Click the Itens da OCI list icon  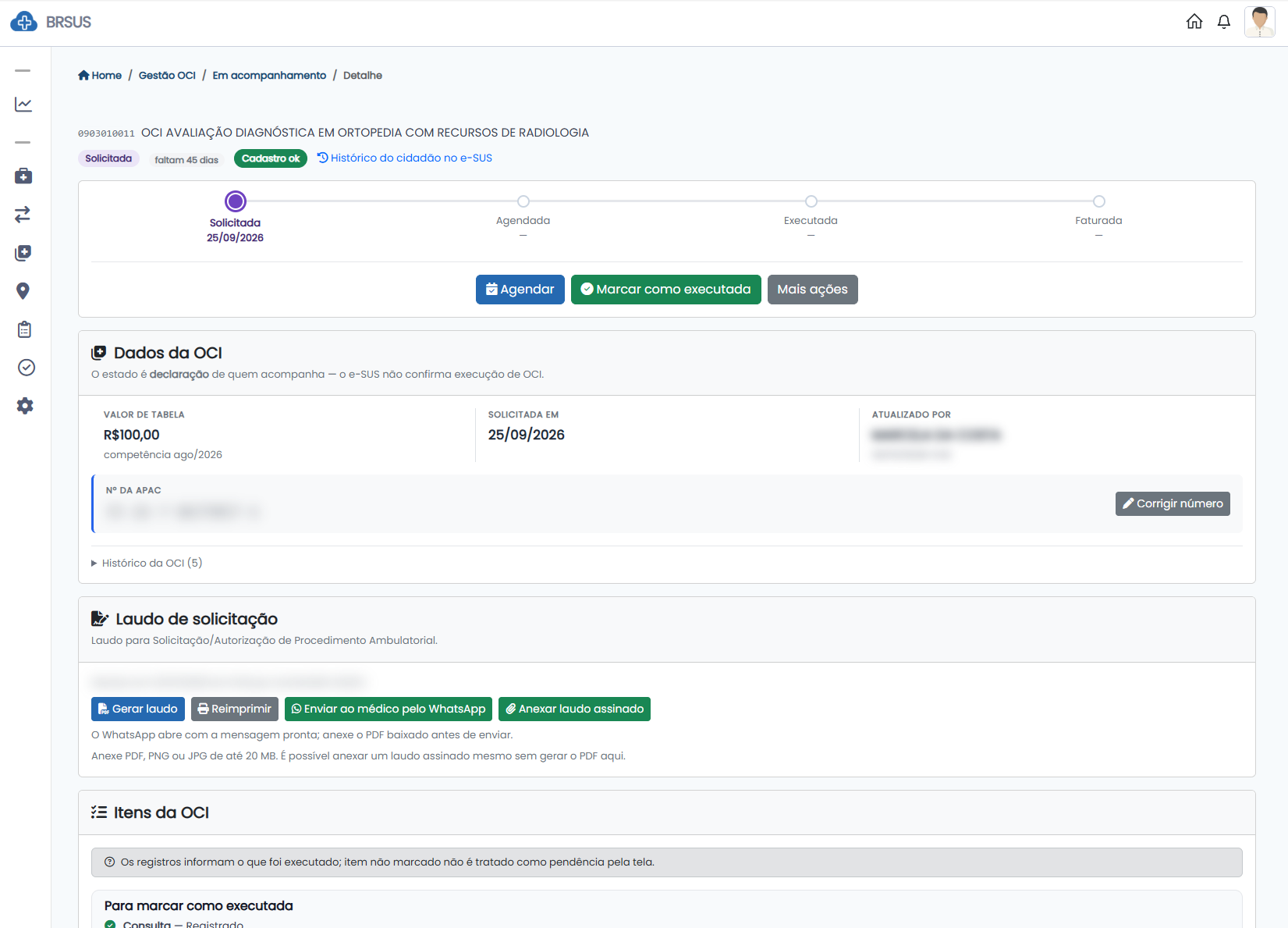(x=99, y=812)
